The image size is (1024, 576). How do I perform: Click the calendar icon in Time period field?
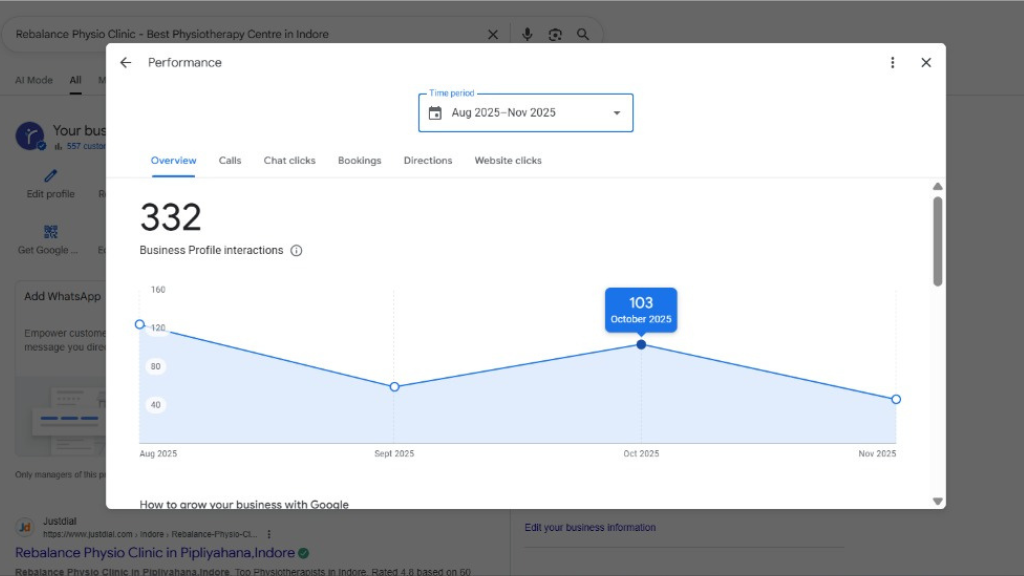click(x=435, y=113)
